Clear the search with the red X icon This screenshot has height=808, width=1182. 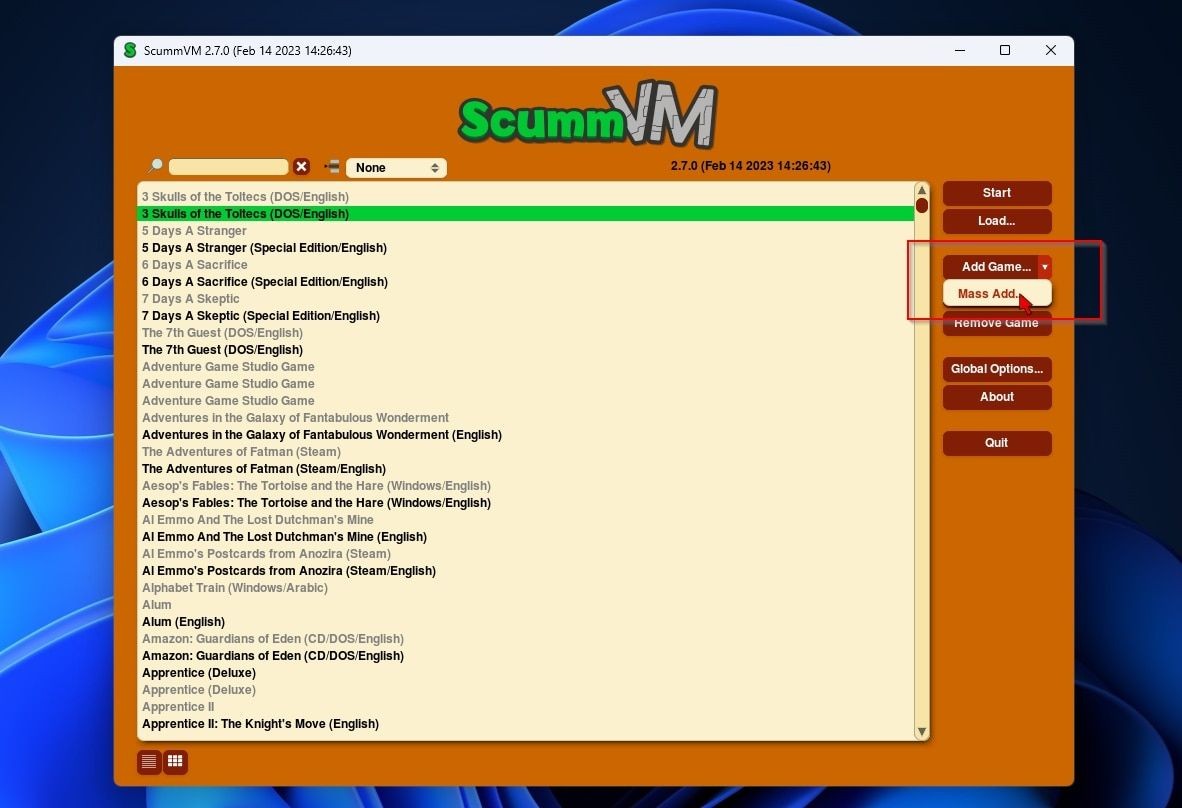[302, 167]
